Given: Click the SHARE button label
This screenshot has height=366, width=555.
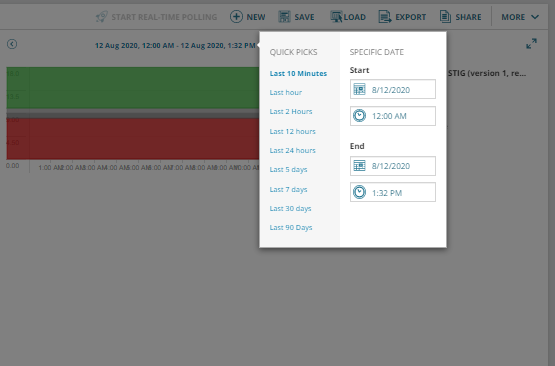Looking at the screenshot, I should (468, 17).
